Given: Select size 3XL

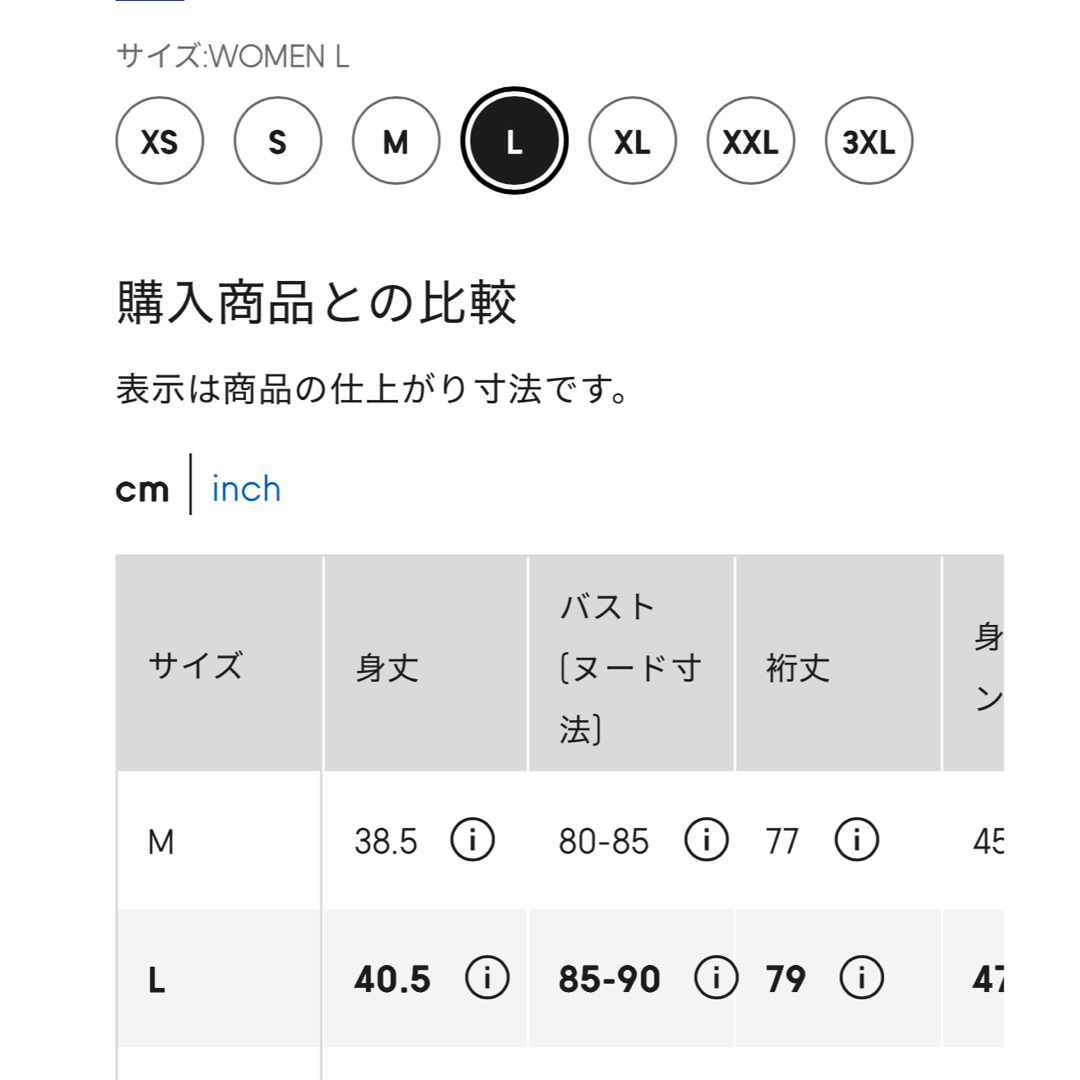Looking at the screenshot, I should [869, 141].
